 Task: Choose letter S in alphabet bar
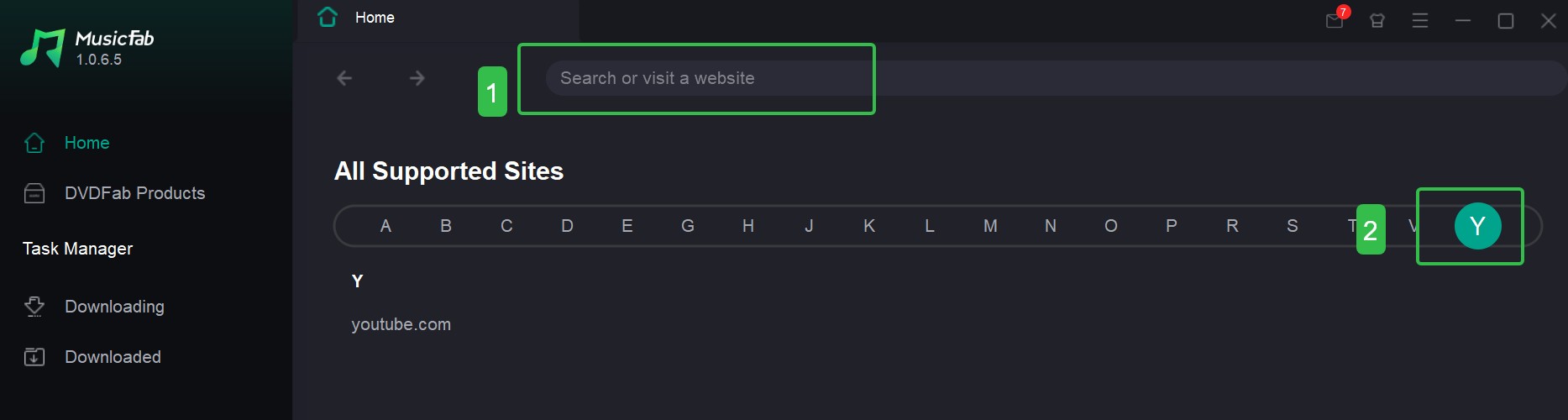(x=1293, y=226)
